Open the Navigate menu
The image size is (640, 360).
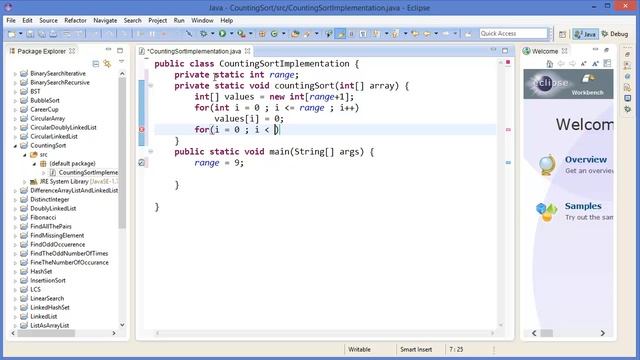(x=105, y=20)
